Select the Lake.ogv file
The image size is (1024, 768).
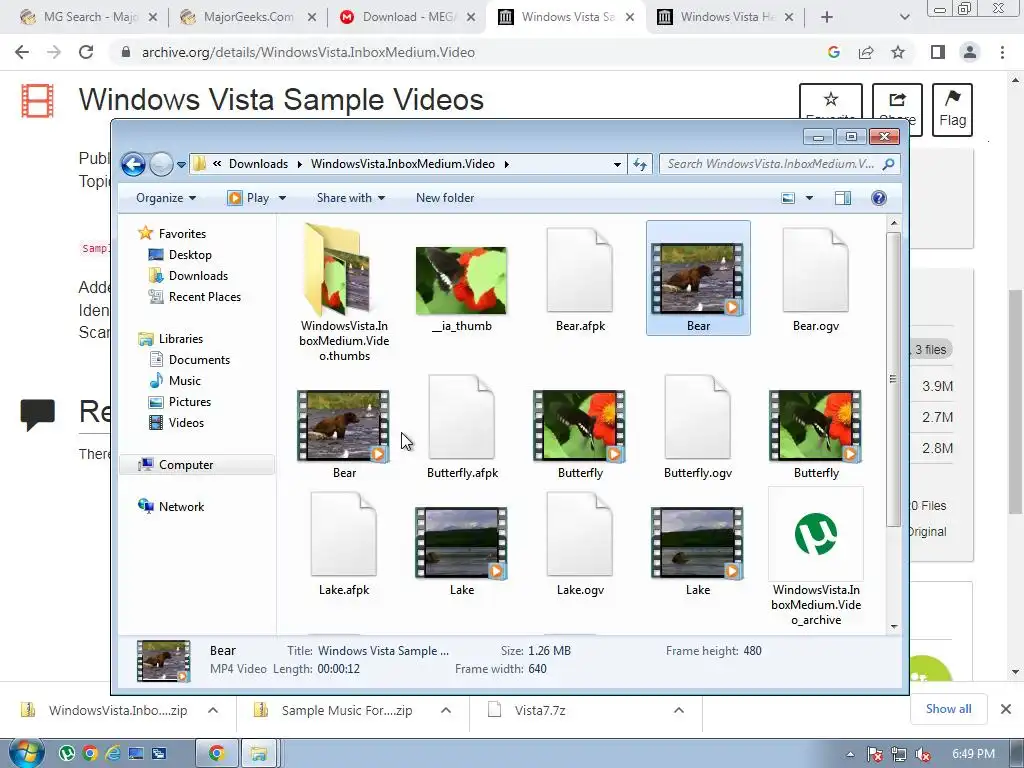click(x=580, y=543)
